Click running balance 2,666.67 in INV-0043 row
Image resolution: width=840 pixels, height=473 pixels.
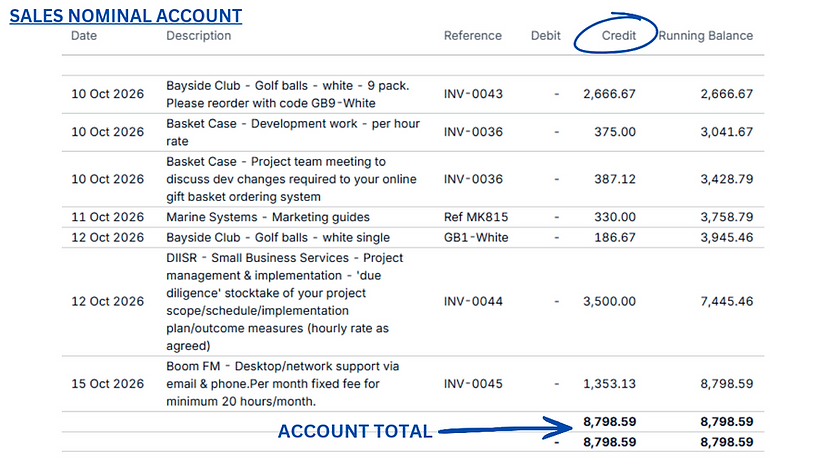tap(726, 94)
